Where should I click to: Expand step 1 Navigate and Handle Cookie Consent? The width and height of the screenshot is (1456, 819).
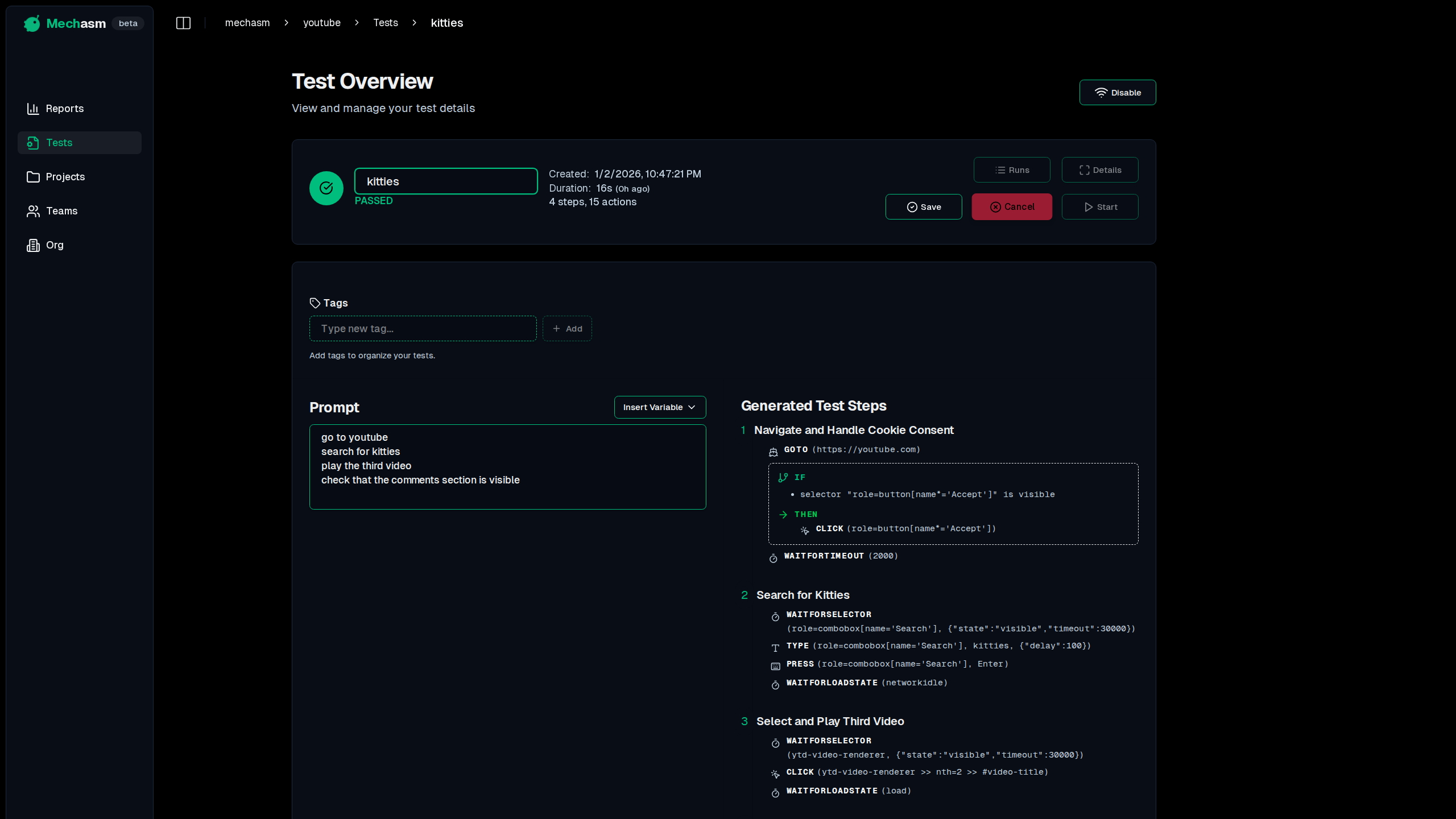coord(853,431)
